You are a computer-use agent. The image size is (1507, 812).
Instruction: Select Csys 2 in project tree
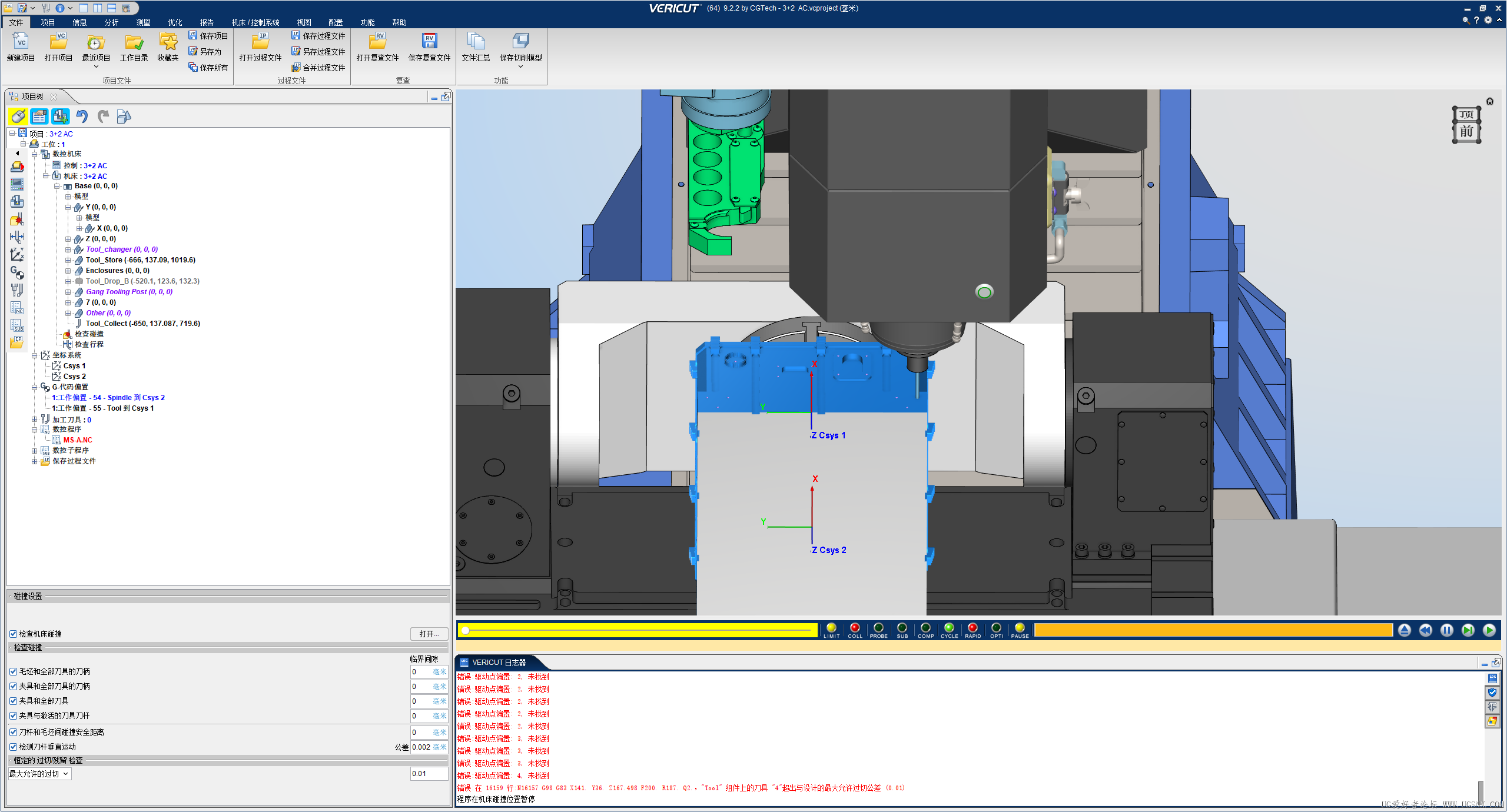(74, 377)
